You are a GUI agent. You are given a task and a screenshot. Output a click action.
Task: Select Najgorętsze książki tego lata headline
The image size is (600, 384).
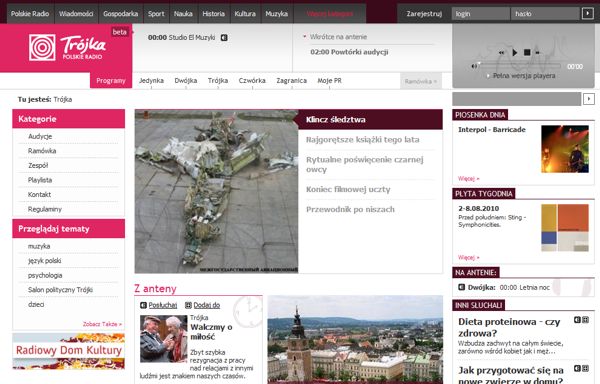pyautogui.click(x=362, y=140)
